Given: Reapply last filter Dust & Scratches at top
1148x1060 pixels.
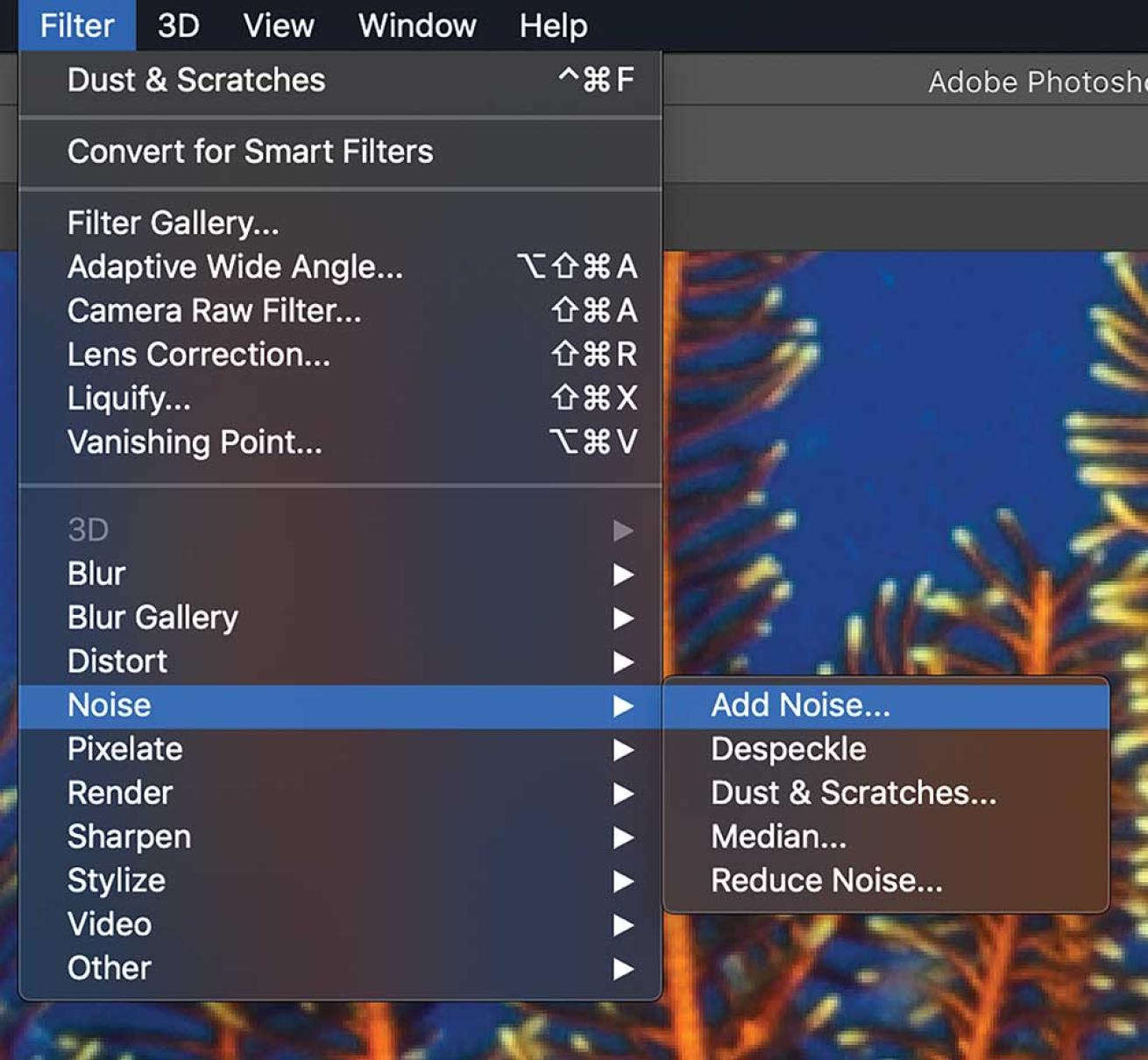Looking at the screenshot, I should point(196,81).
